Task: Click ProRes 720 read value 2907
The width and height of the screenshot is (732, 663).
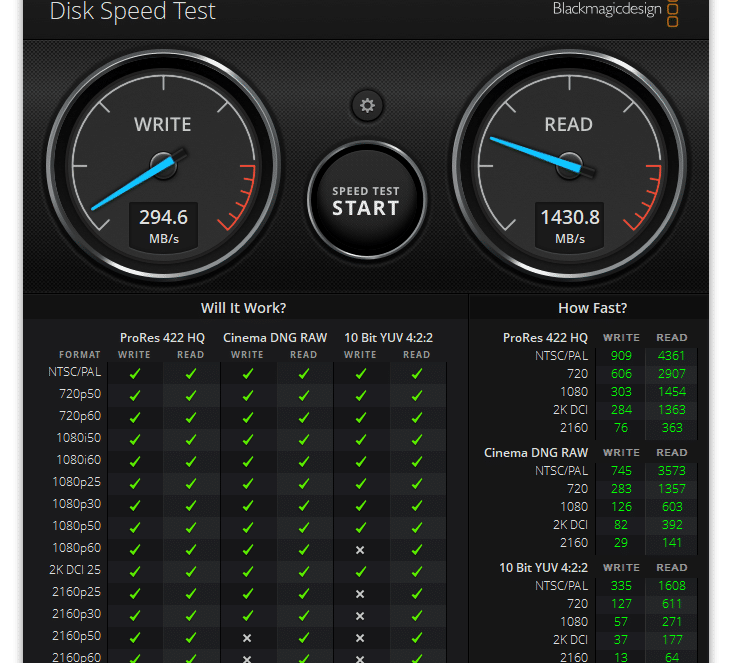Action: (671, 374)
